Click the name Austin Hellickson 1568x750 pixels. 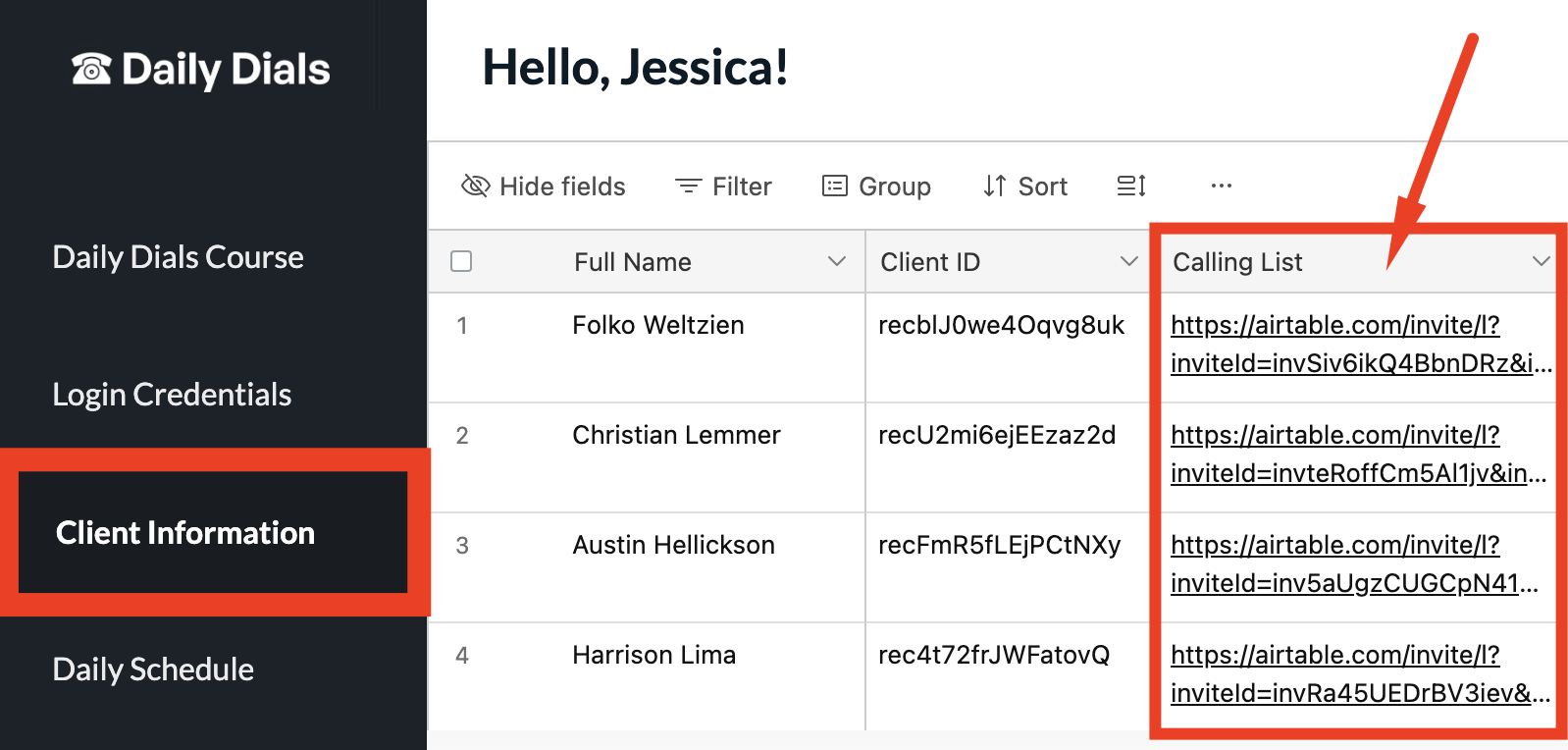point(673,545)
